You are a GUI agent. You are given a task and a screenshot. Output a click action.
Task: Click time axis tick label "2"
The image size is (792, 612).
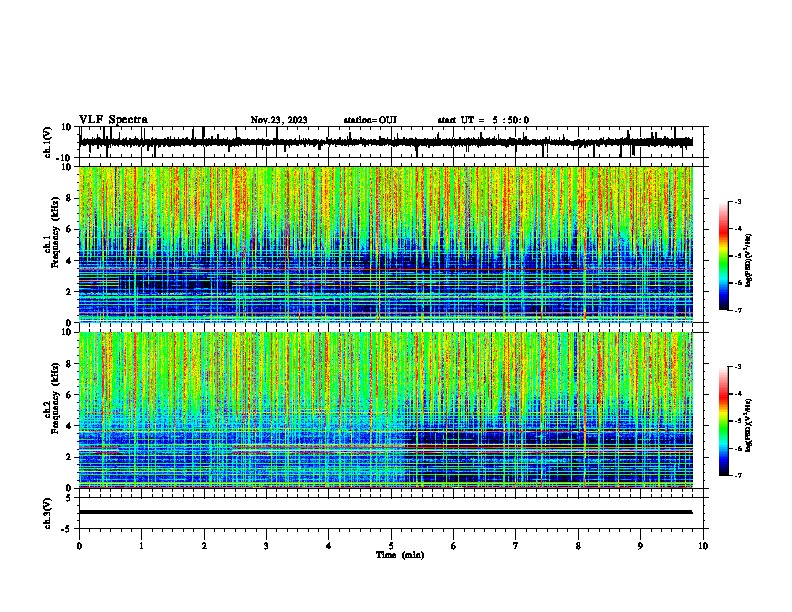[204, 546]
